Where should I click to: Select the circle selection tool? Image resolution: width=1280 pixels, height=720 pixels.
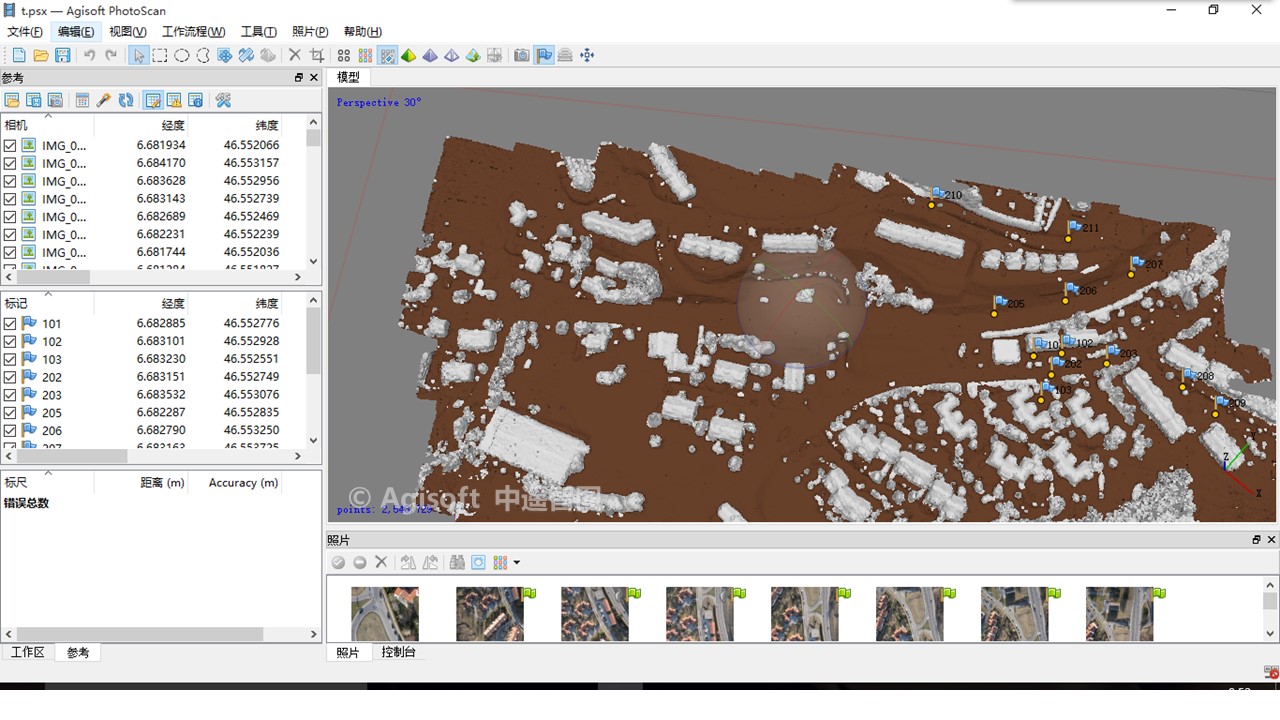182,56
